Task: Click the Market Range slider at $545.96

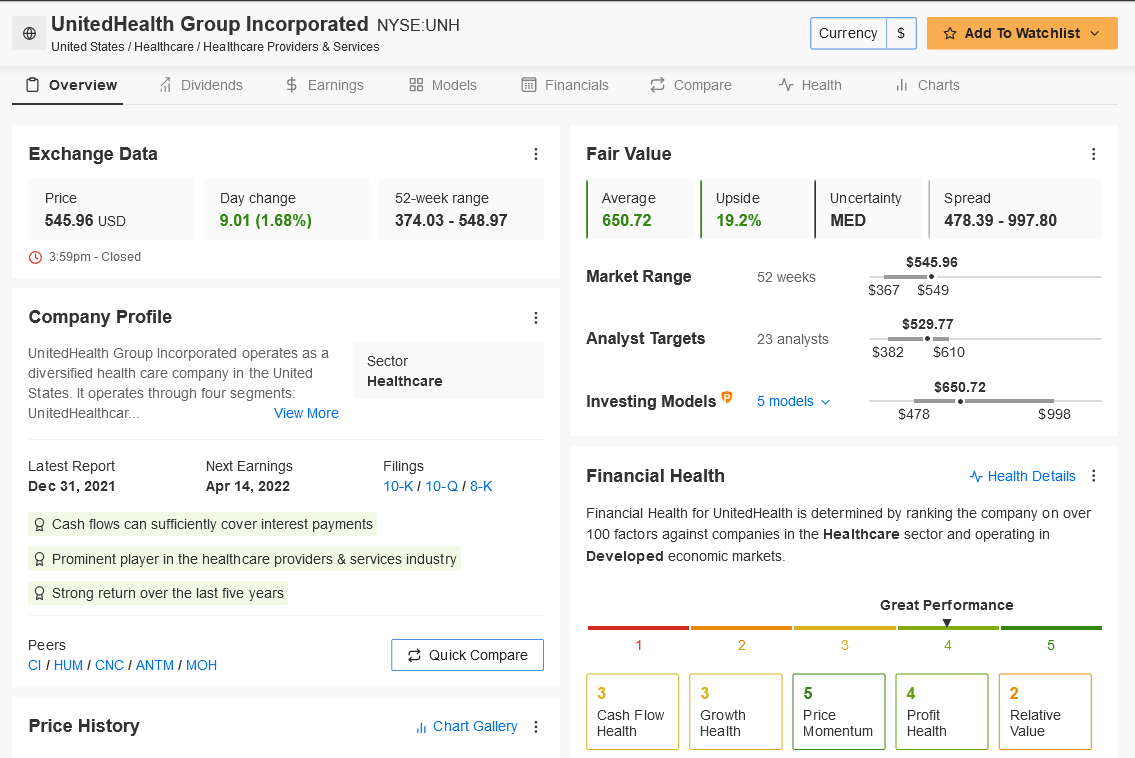Action: click(931, 277)
